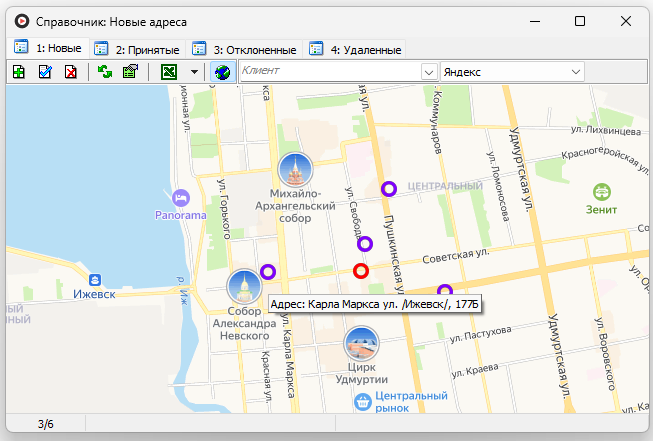Viewport: 653px width, 441px height.
Task: Type in the Клиент input field
Action: coord(328,72)
